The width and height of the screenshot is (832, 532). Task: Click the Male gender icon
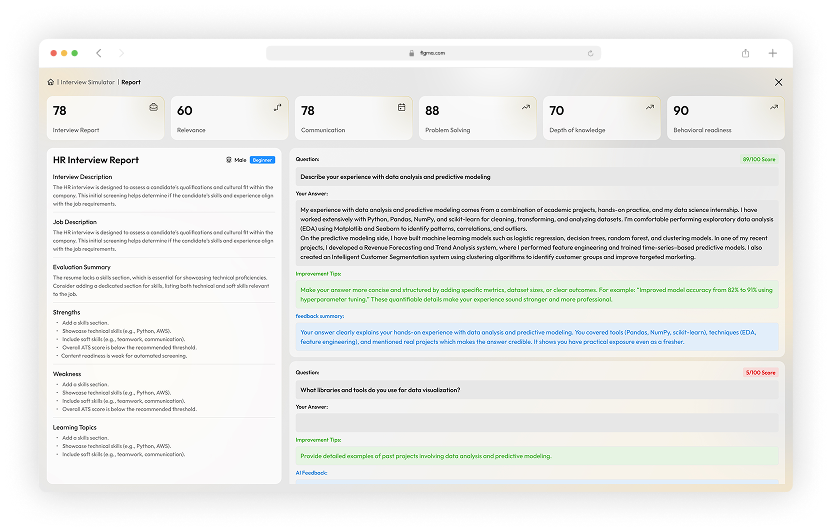[x=230, y=160]
